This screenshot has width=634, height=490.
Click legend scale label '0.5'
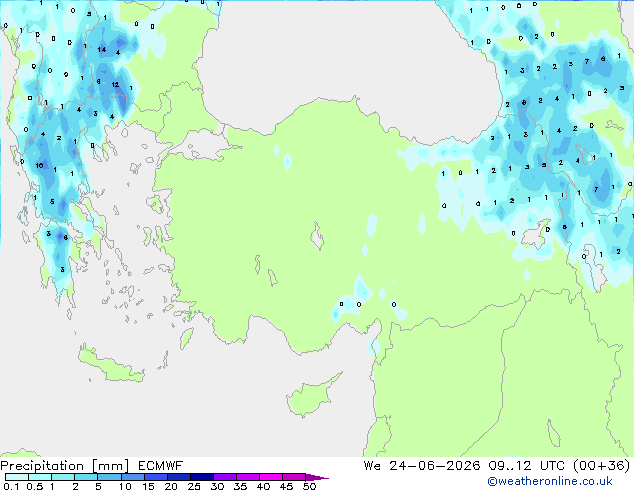coord(34,486)
